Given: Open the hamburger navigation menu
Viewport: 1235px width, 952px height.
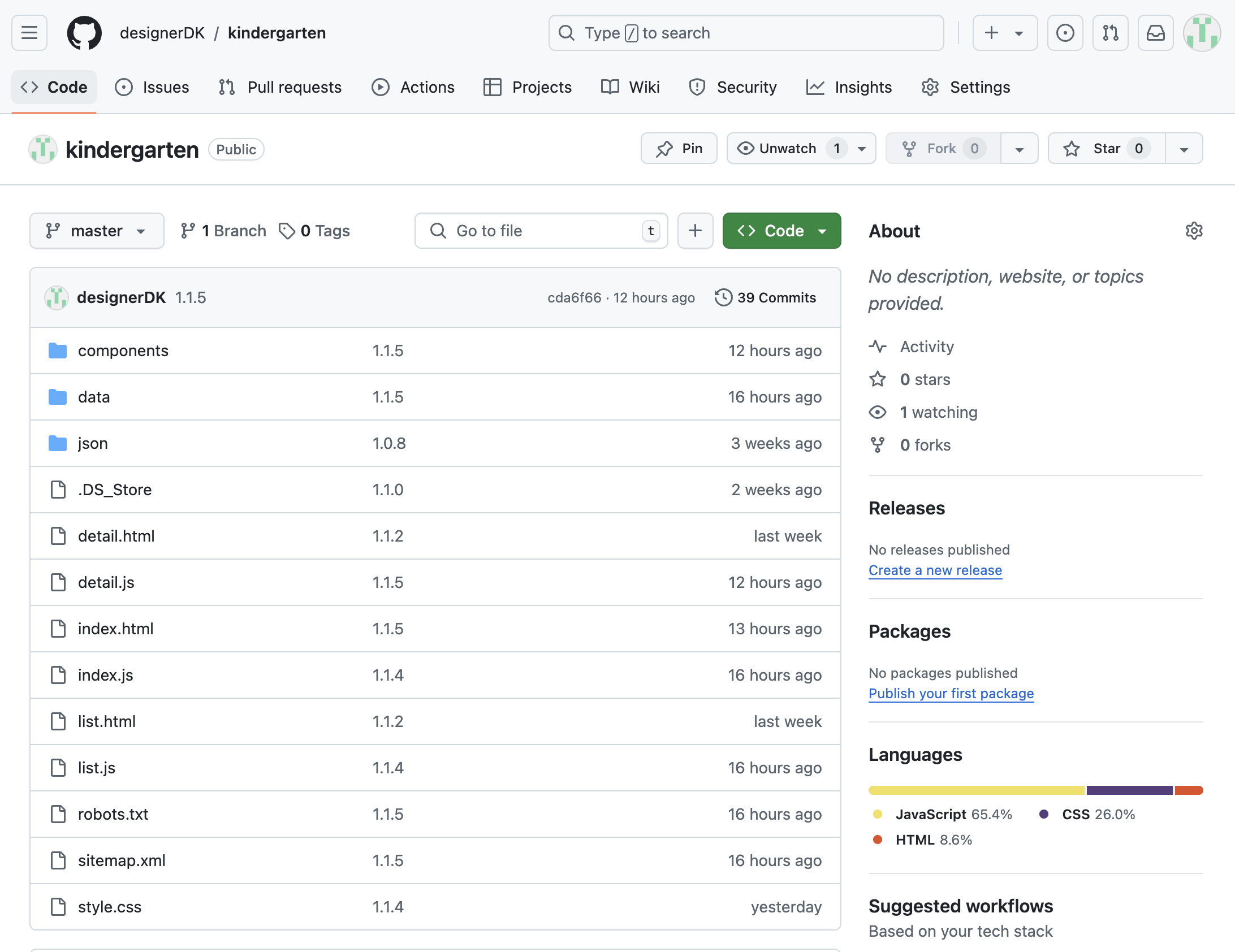Looking at the screenshot, I should pyautogui.click(x=29, y=33).
